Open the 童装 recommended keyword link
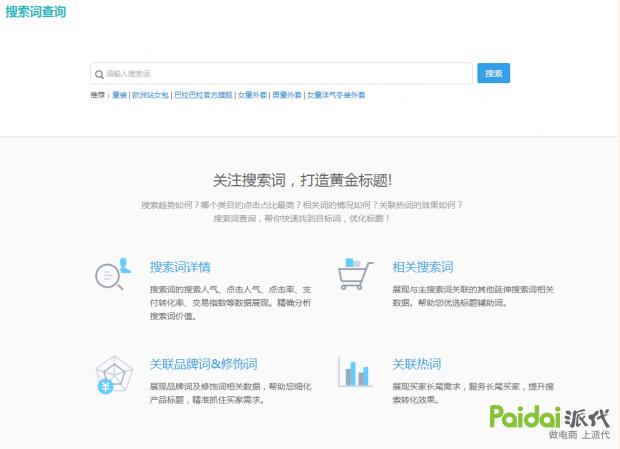The image size is (620, 449). pos(119,95)
